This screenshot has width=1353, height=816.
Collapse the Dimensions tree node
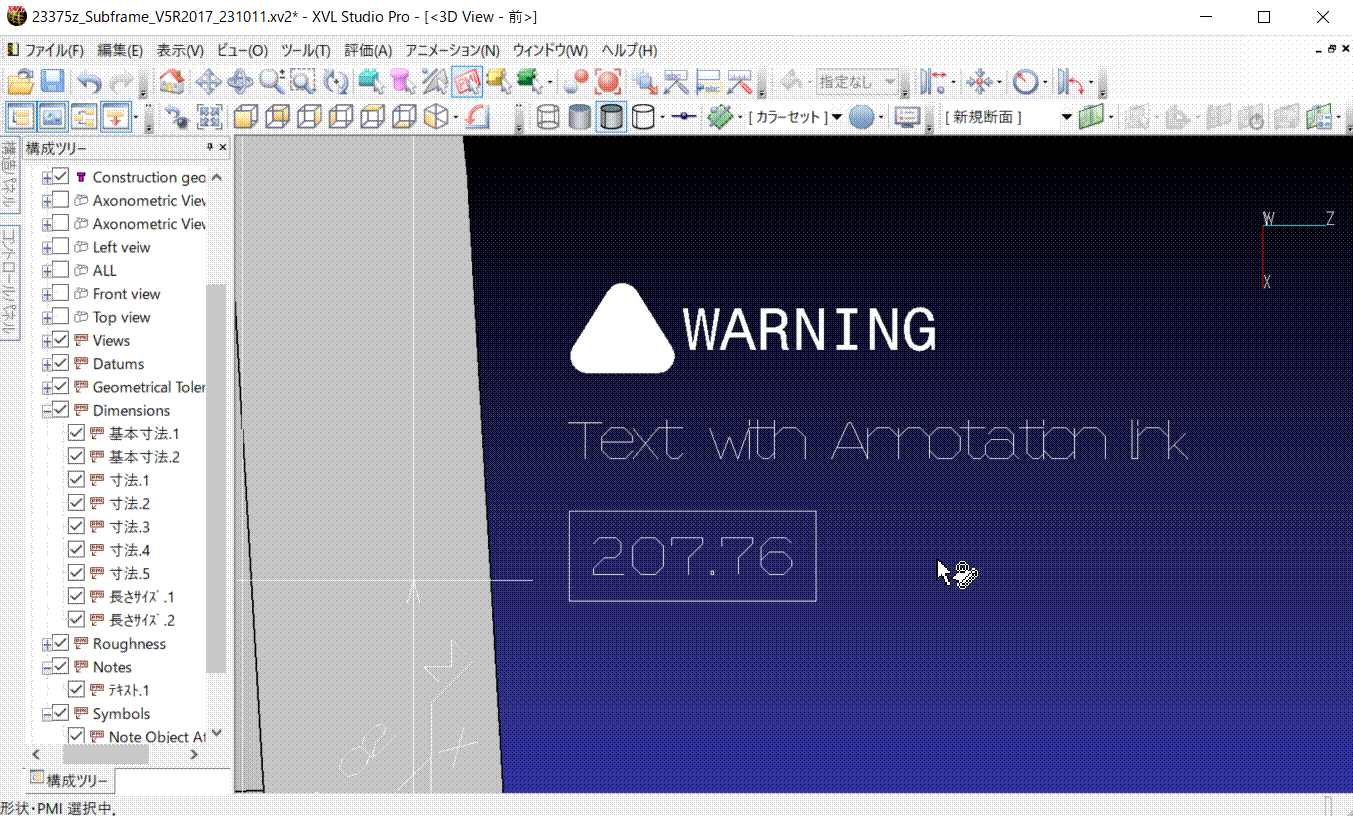[47, 411]
